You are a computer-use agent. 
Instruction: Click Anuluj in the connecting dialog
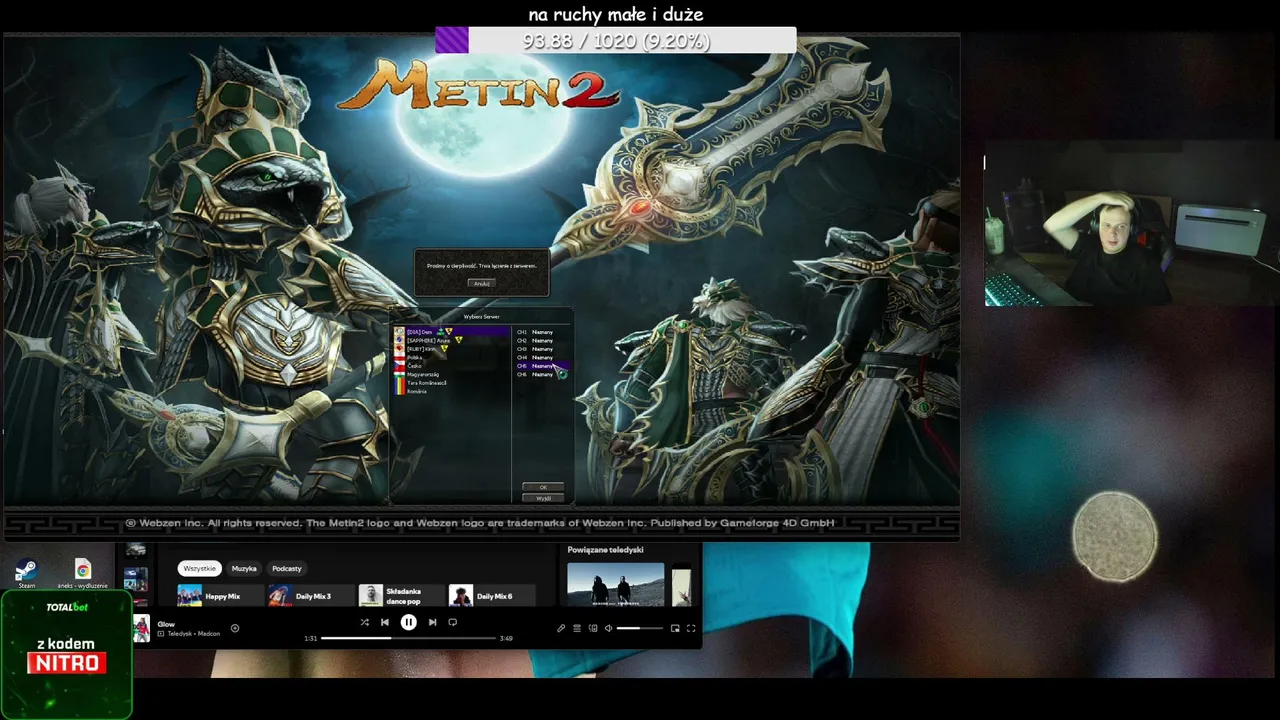482,283
